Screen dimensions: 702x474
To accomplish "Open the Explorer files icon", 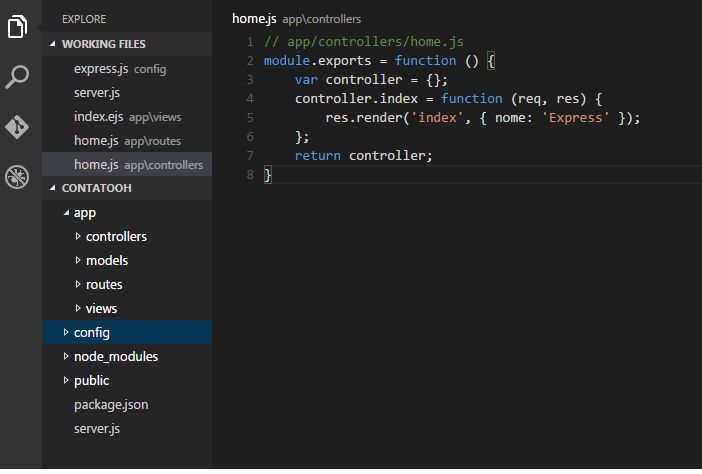I will pos(17,26).
